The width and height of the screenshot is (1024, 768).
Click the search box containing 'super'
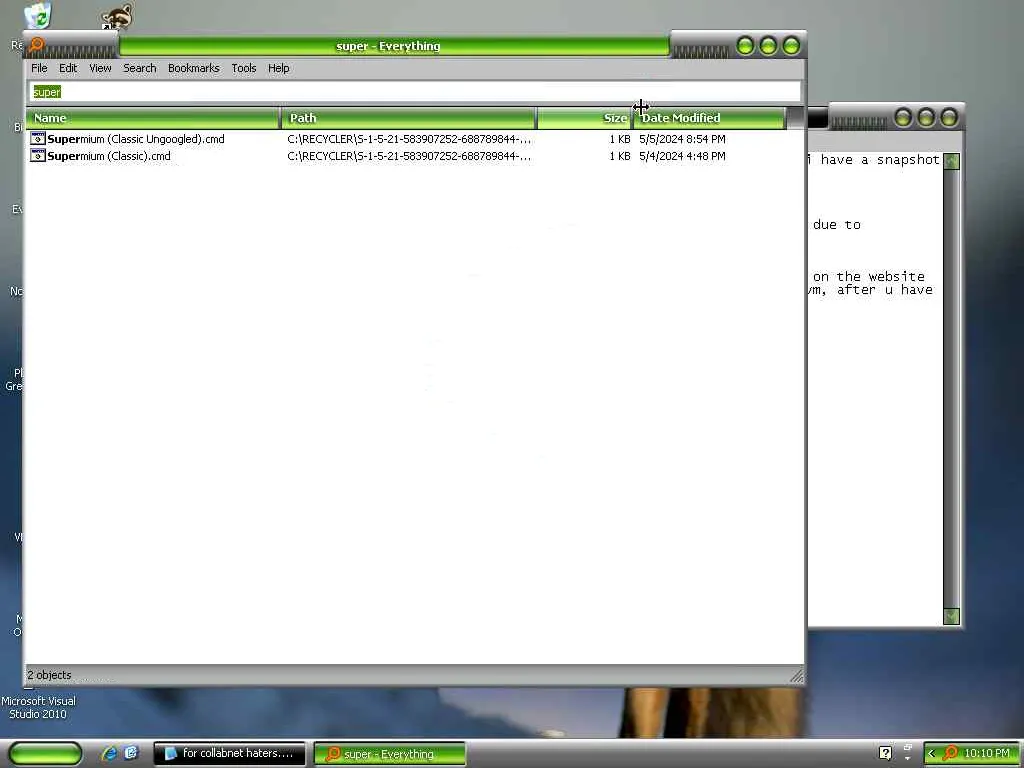415,92
